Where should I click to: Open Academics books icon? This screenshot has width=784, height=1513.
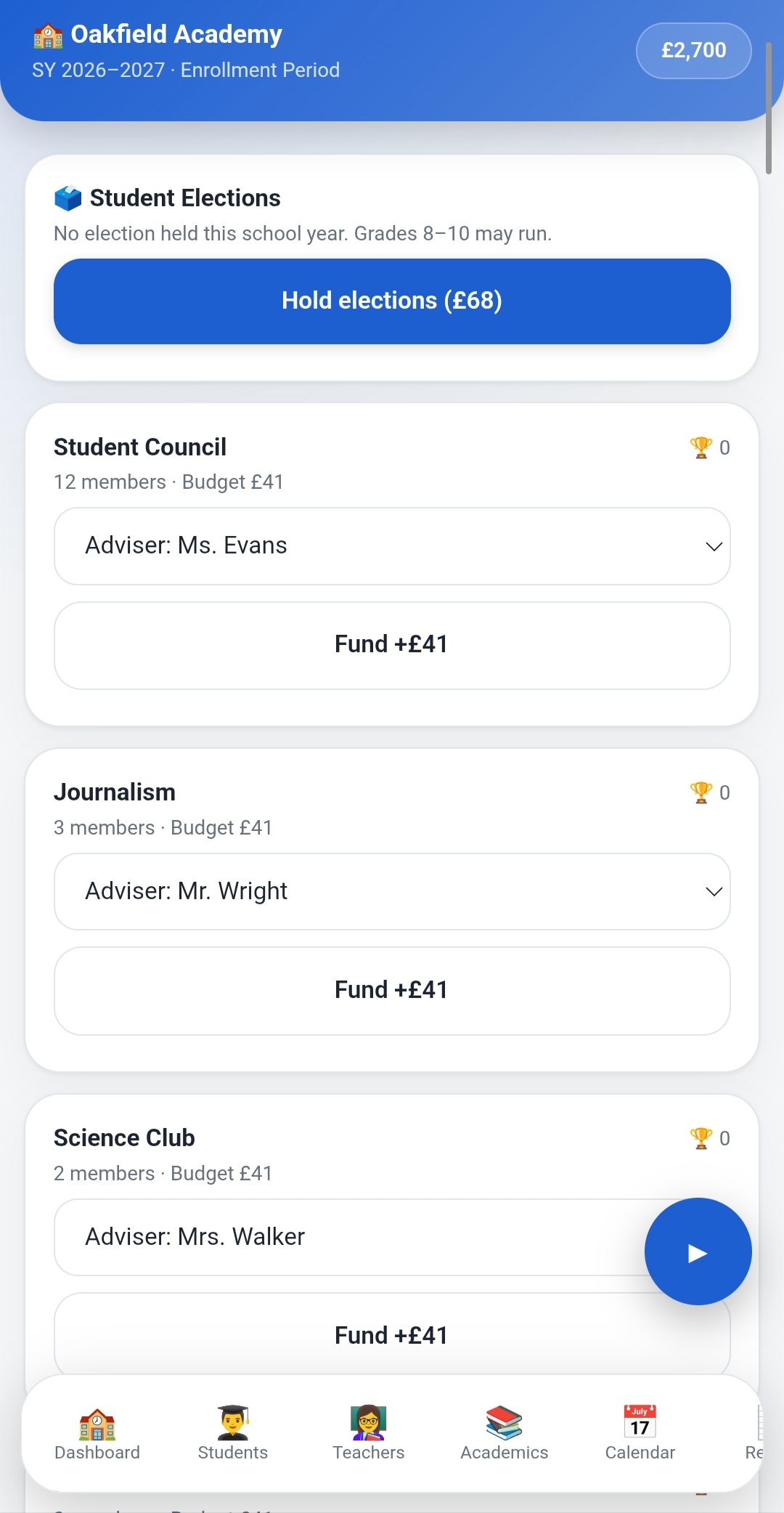pyautogui.click(x=505, y=1422)
